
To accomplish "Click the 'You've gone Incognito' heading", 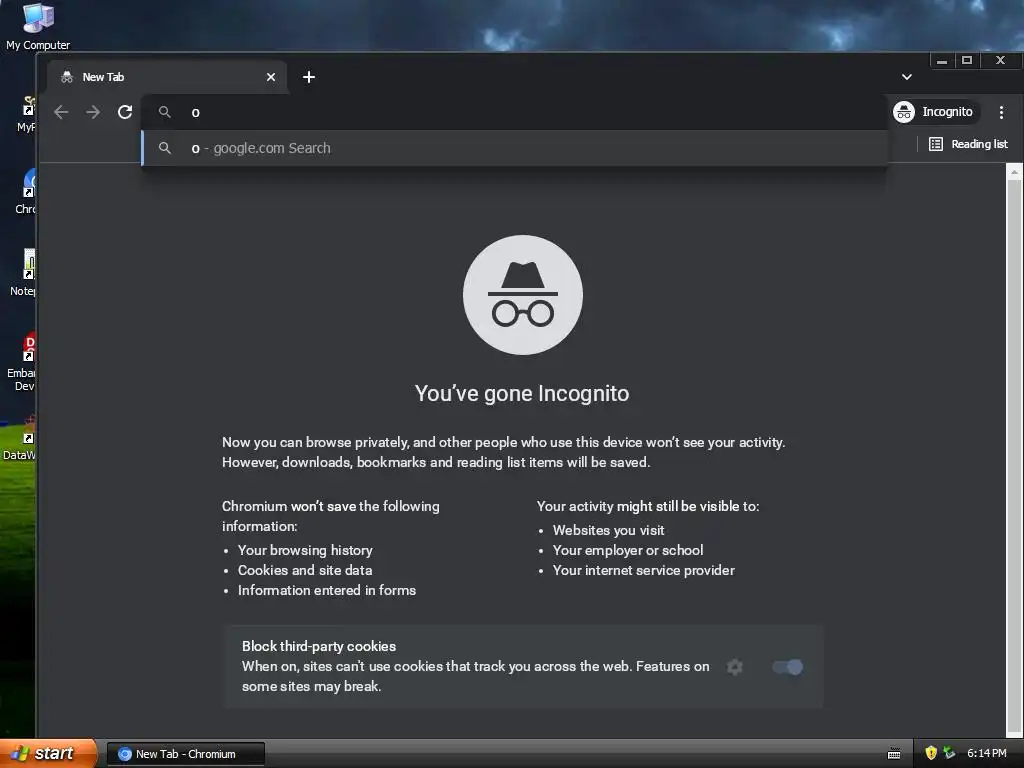I will coord(522,393).
